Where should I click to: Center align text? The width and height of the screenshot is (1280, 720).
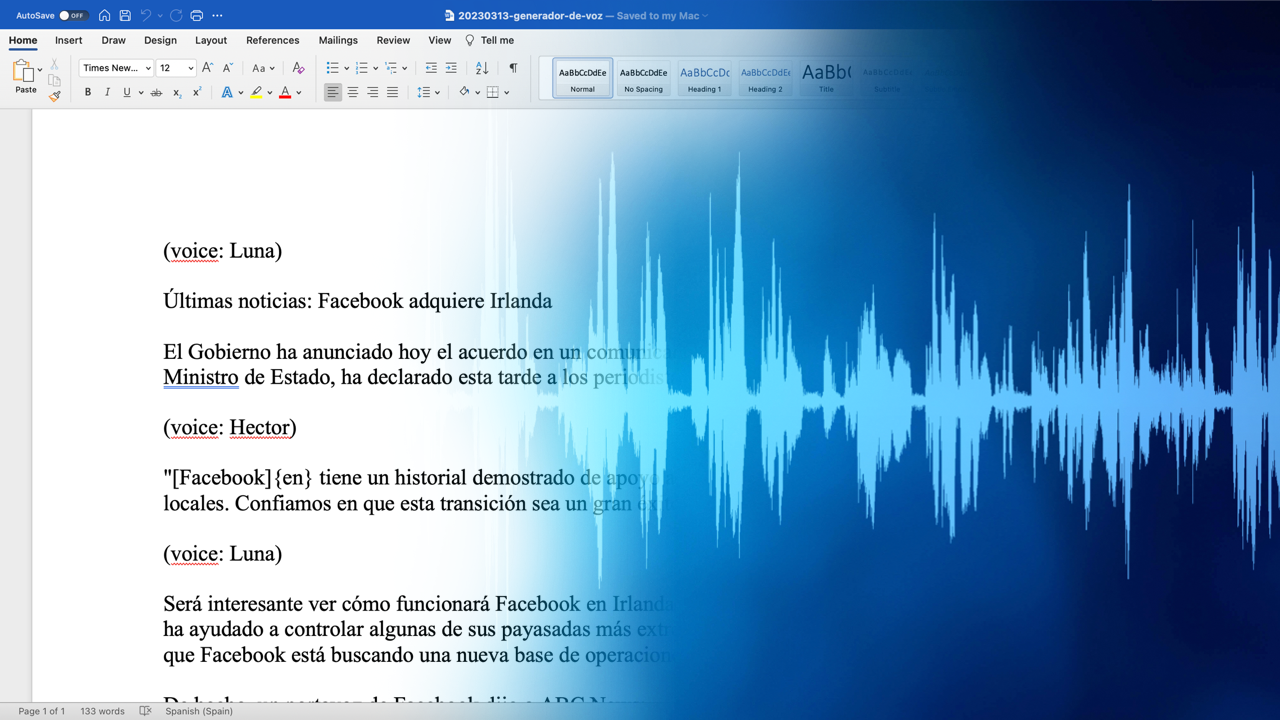(353, 92)
